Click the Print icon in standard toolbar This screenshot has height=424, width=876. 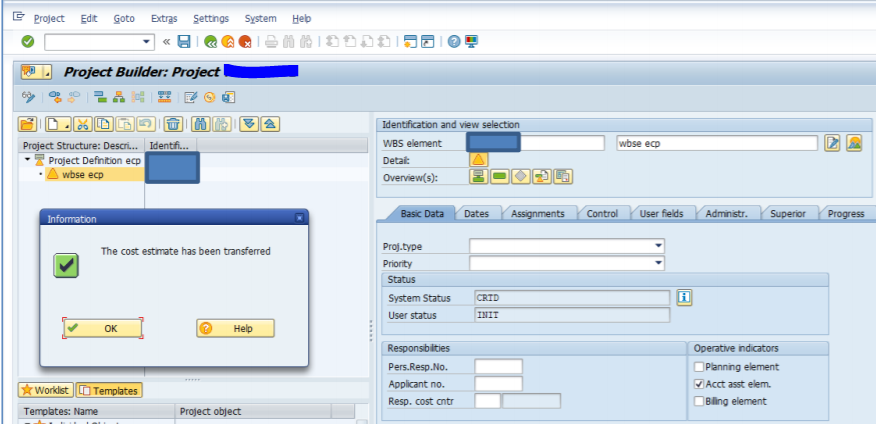tap(271, 42)
